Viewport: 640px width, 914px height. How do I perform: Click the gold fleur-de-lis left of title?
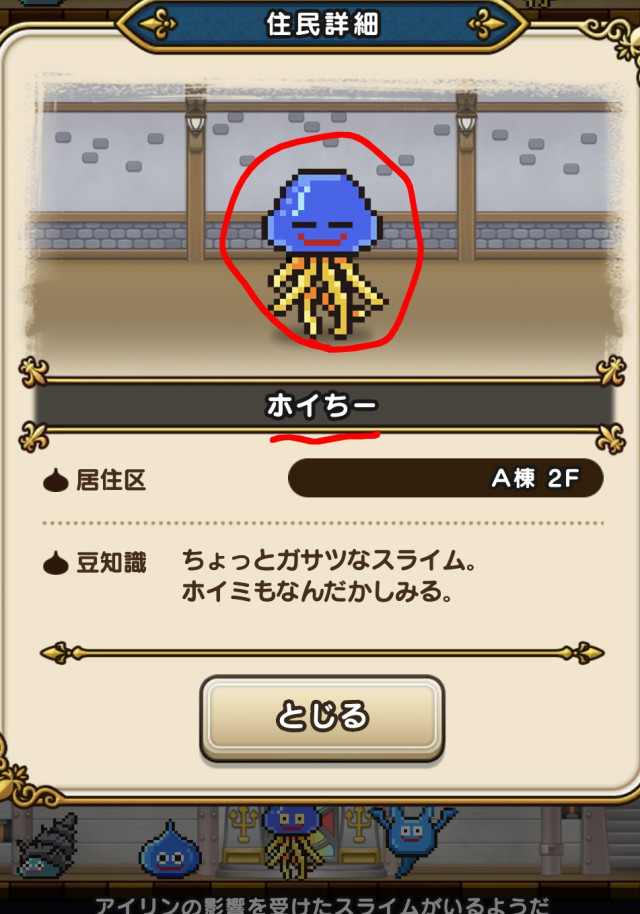(157, 23)
